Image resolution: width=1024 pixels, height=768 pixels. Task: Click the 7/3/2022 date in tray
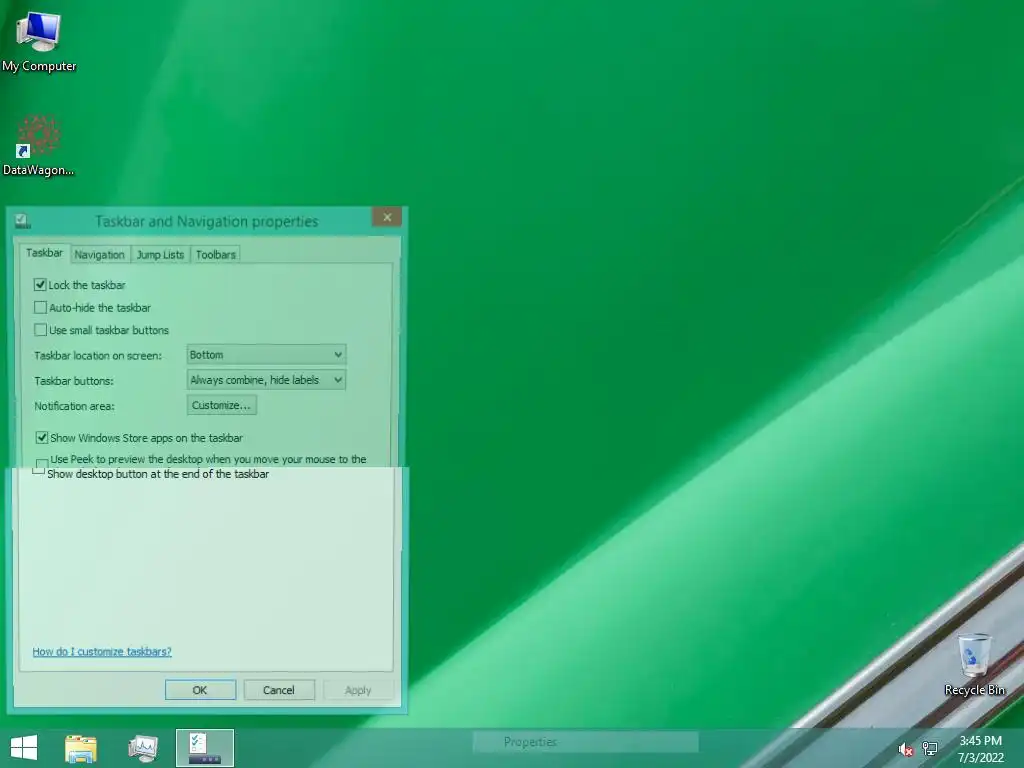[981, 758]
